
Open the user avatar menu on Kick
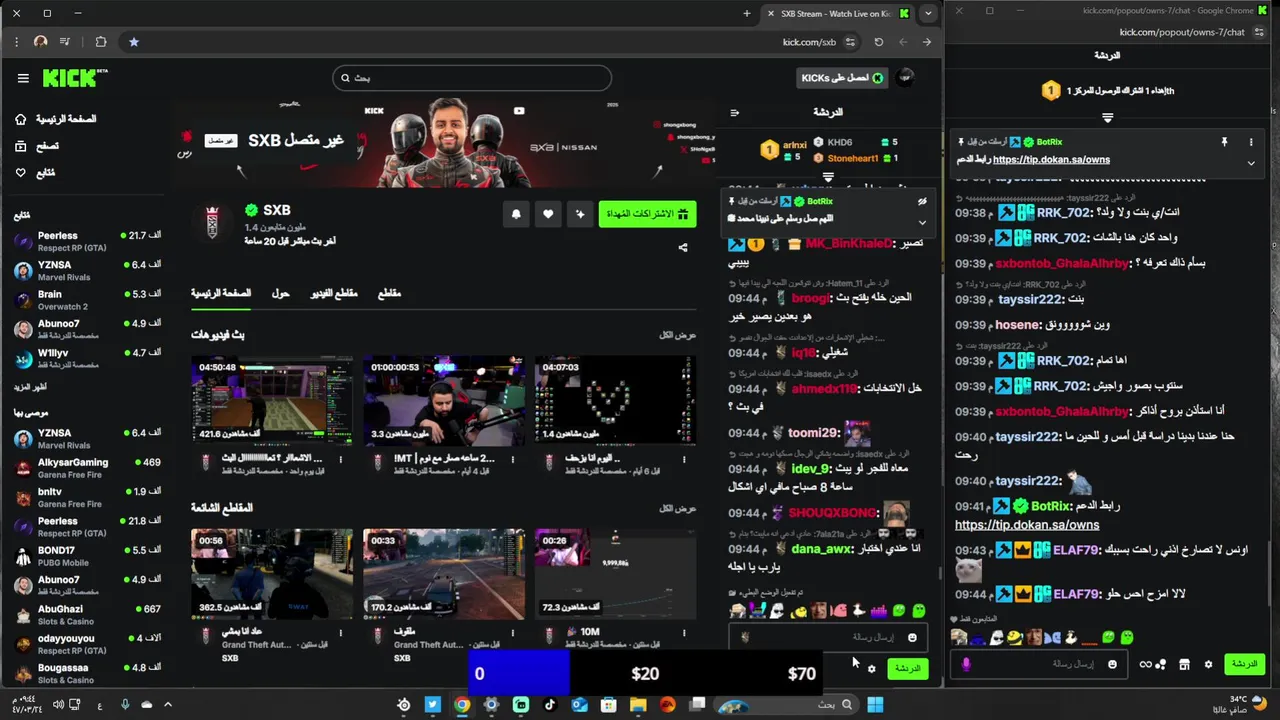906,77
